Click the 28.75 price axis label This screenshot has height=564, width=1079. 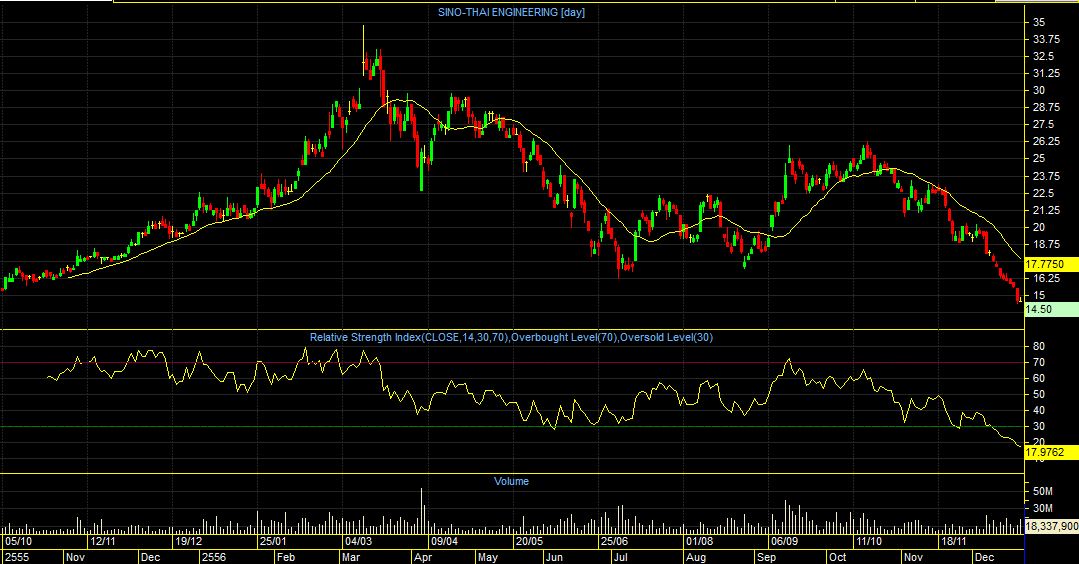tap(1045, 107)
